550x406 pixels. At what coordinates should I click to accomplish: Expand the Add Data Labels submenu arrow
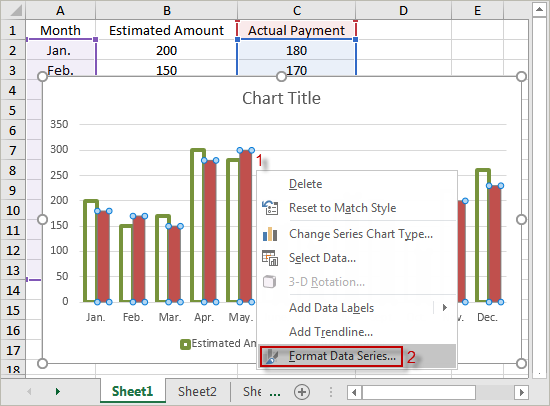point(445,308)
